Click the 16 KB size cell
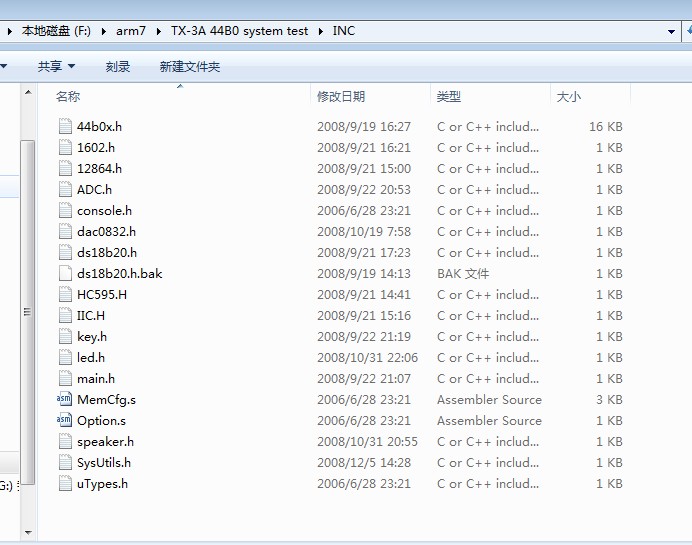692x545 pixels. 606,127
